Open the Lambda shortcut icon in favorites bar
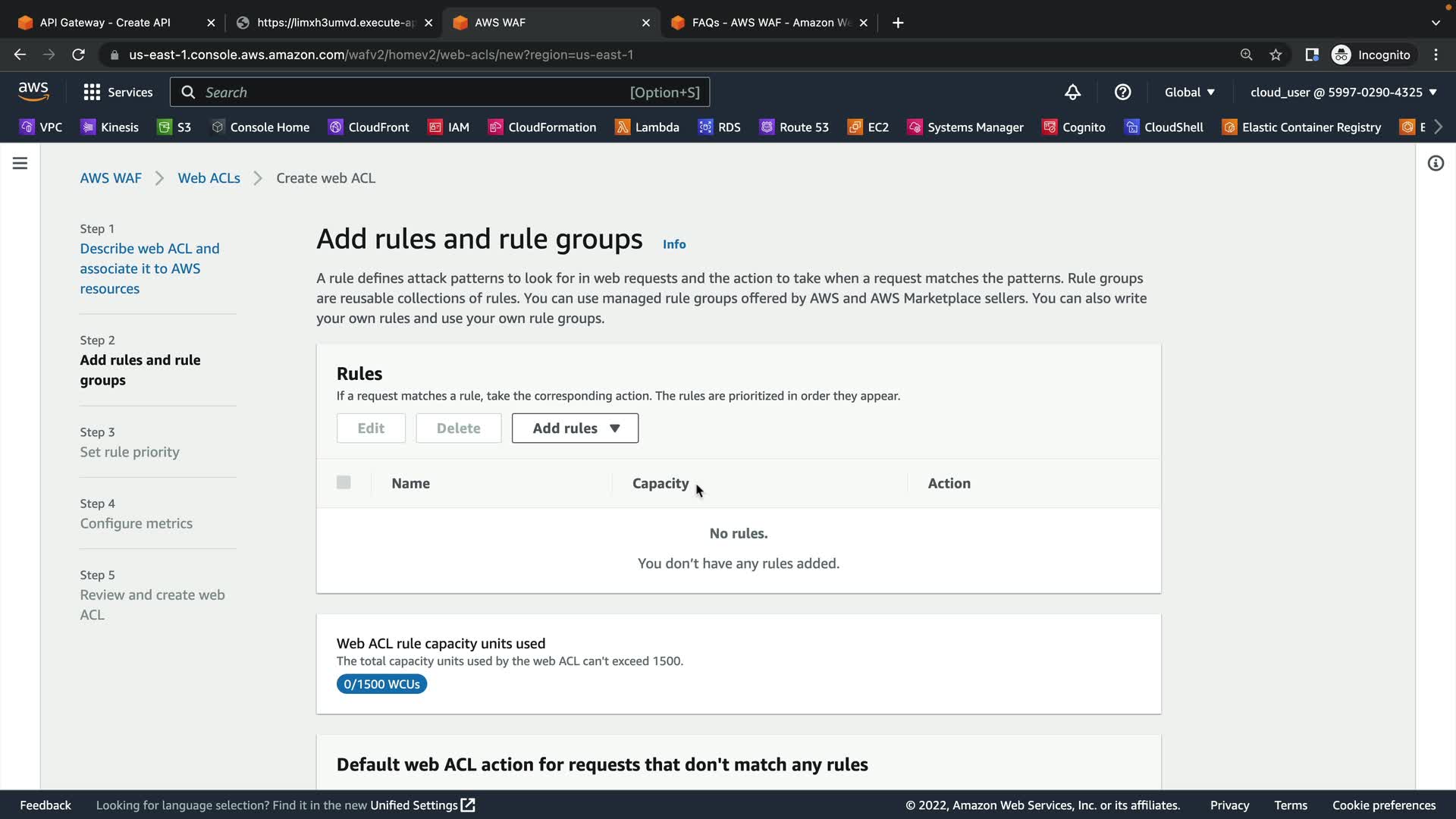The image size is (1456, 819). click(623, 127)
